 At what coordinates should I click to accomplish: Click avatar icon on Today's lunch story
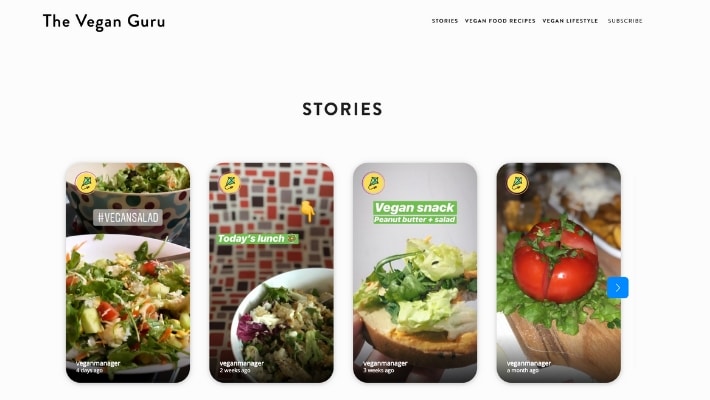click(230, 183)
